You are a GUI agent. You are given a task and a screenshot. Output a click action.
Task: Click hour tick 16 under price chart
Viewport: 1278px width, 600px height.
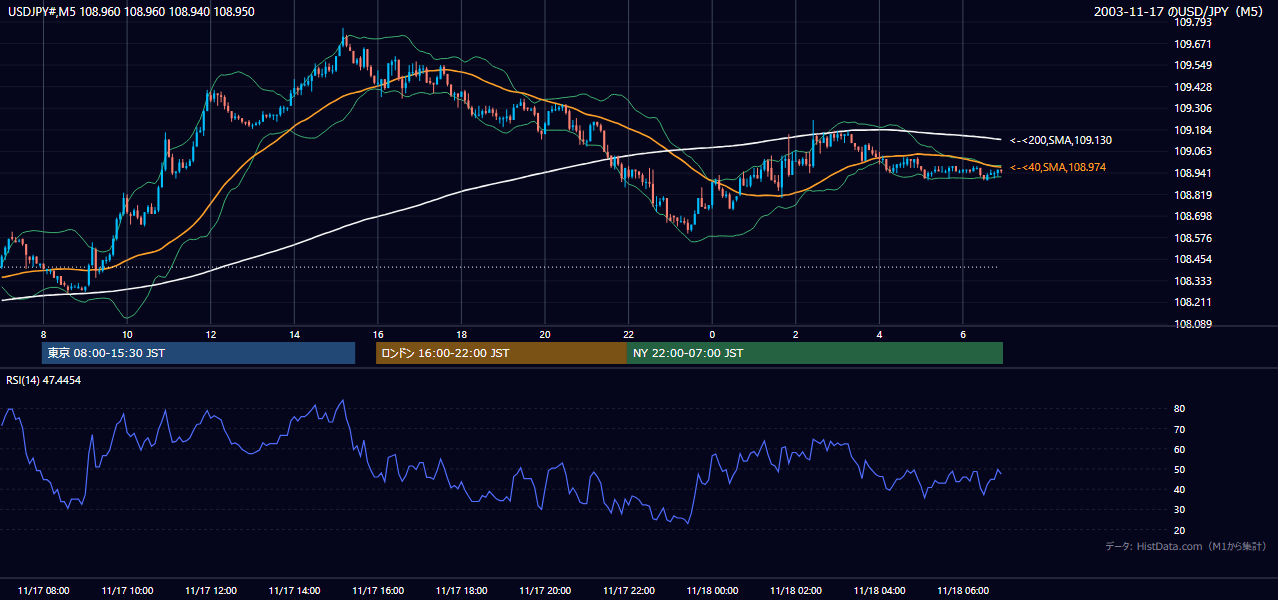coord(378,334)
